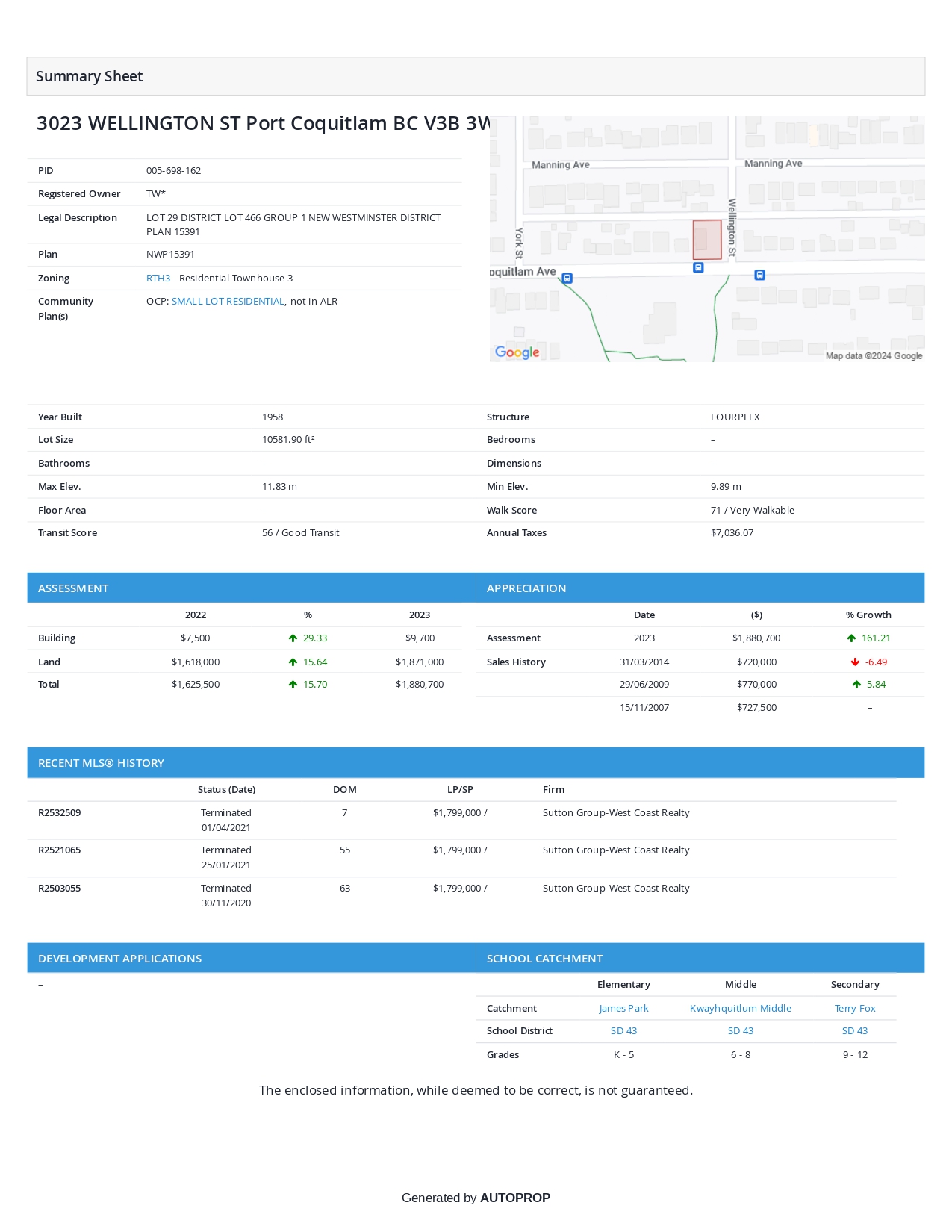
Task: Click the Registered Owner value TW*
Action: pyautogui.click(x=156, y=194)
